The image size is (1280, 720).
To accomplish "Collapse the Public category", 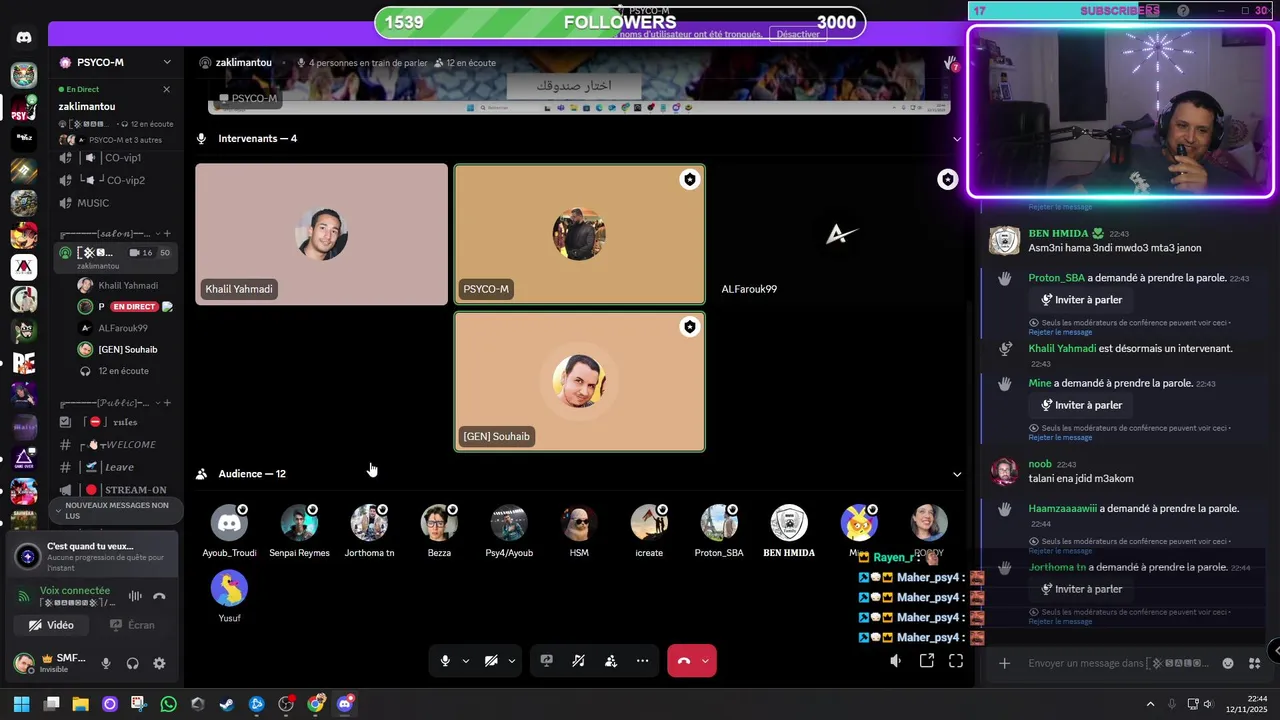I will [x=104, y=403].
